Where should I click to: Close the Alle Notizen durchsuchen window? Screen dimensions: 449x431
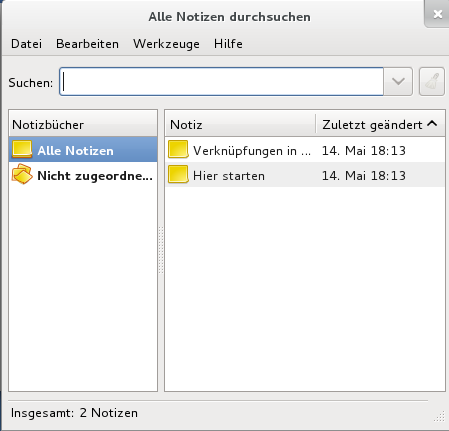pyautogui.click(x=437, y=14)
